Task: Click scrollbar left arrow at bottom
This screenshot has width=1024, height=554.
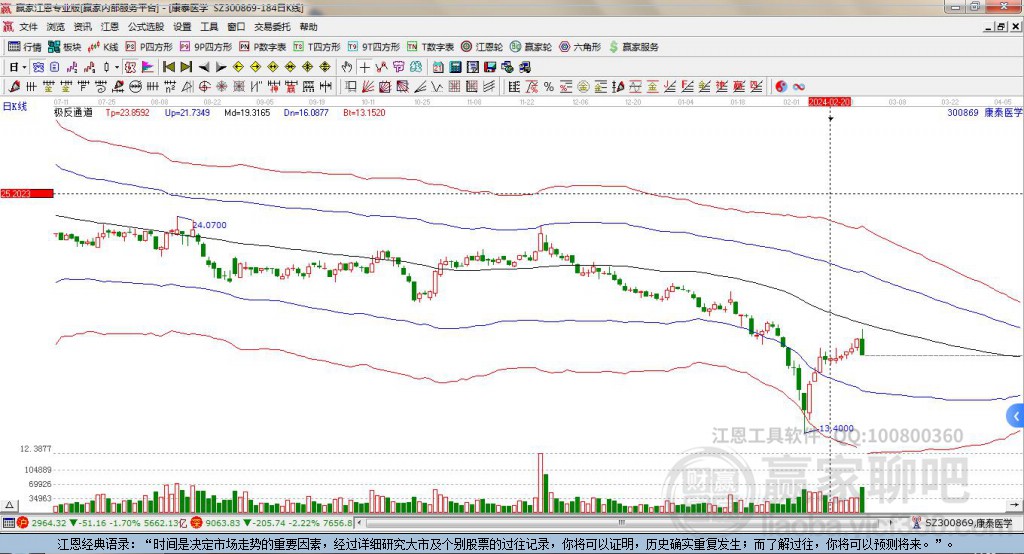Action: (x=360, y=523)
